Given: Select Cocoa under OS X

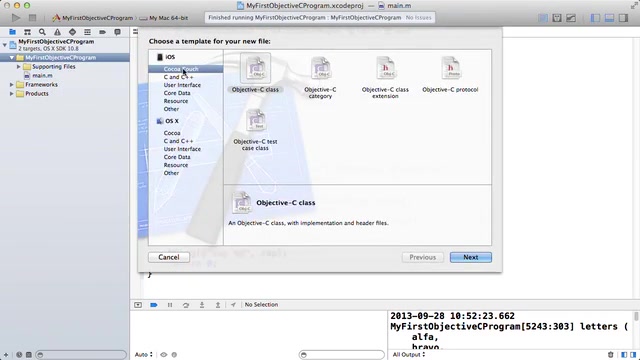Looking at the screenshot, I should 172,133.
